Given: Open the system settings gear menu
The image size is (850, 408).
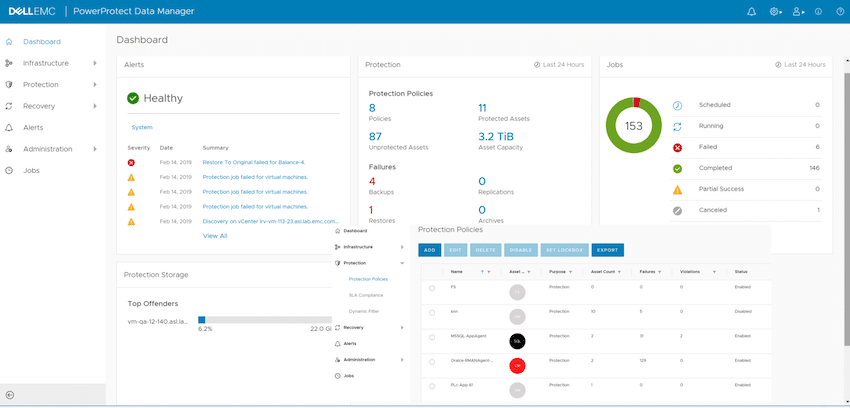Looking at the screenshot, I should (x=775, y=11).
